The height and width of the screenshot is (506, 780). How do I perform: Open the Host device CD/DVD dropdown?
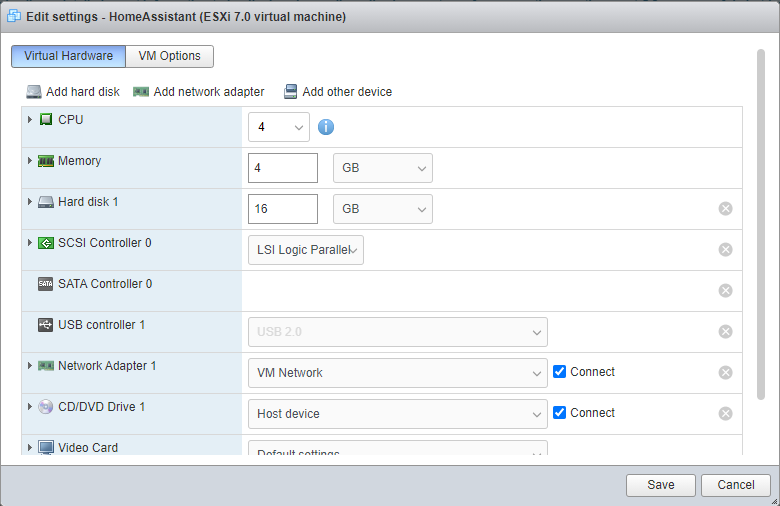[398, 414]
